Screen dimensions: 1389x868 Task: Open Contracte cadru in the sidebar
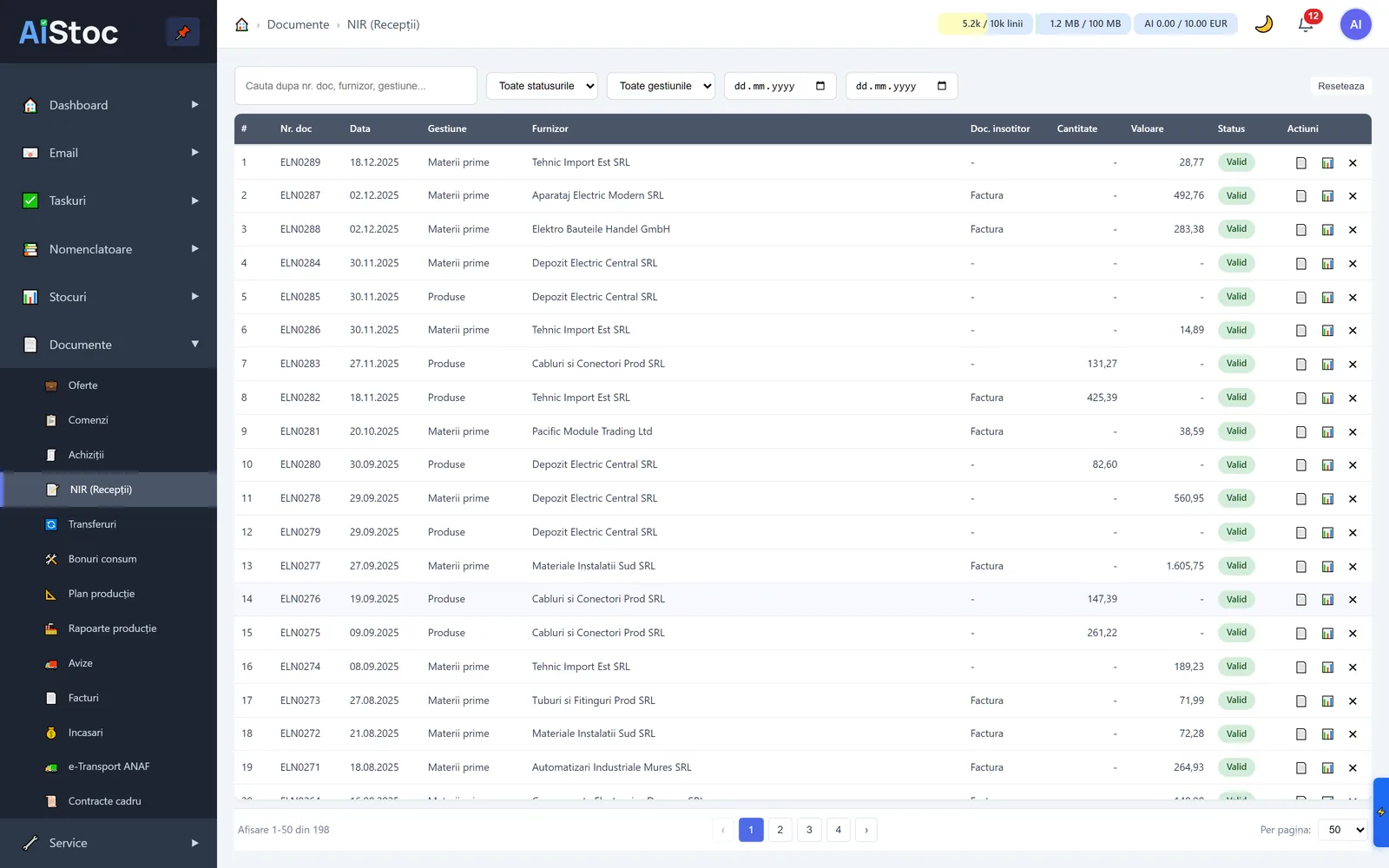(x=109, y=801)
